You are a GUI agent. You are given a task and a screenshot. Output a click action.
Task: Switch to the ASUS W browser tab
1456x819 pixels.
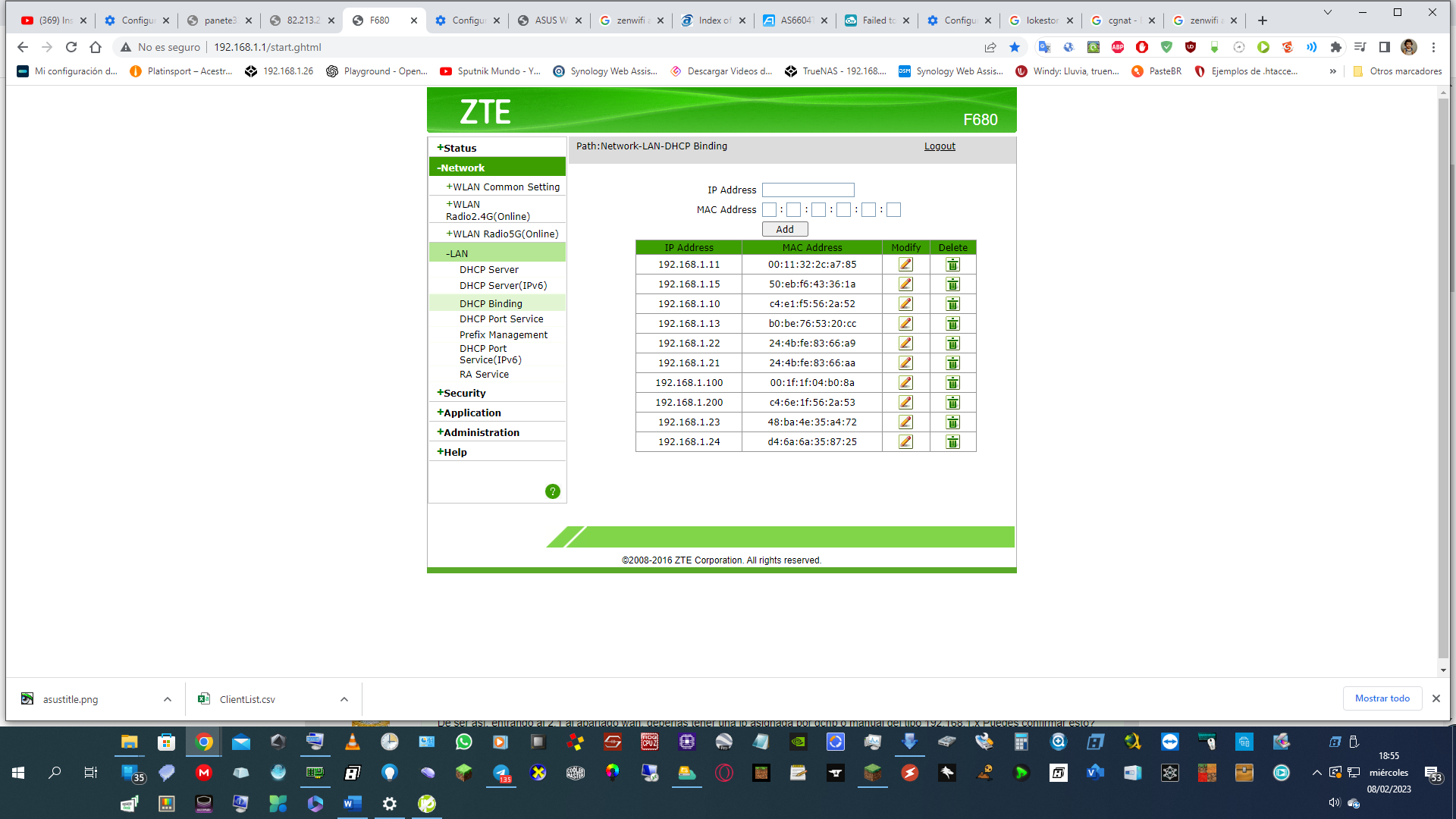point(550,20)
